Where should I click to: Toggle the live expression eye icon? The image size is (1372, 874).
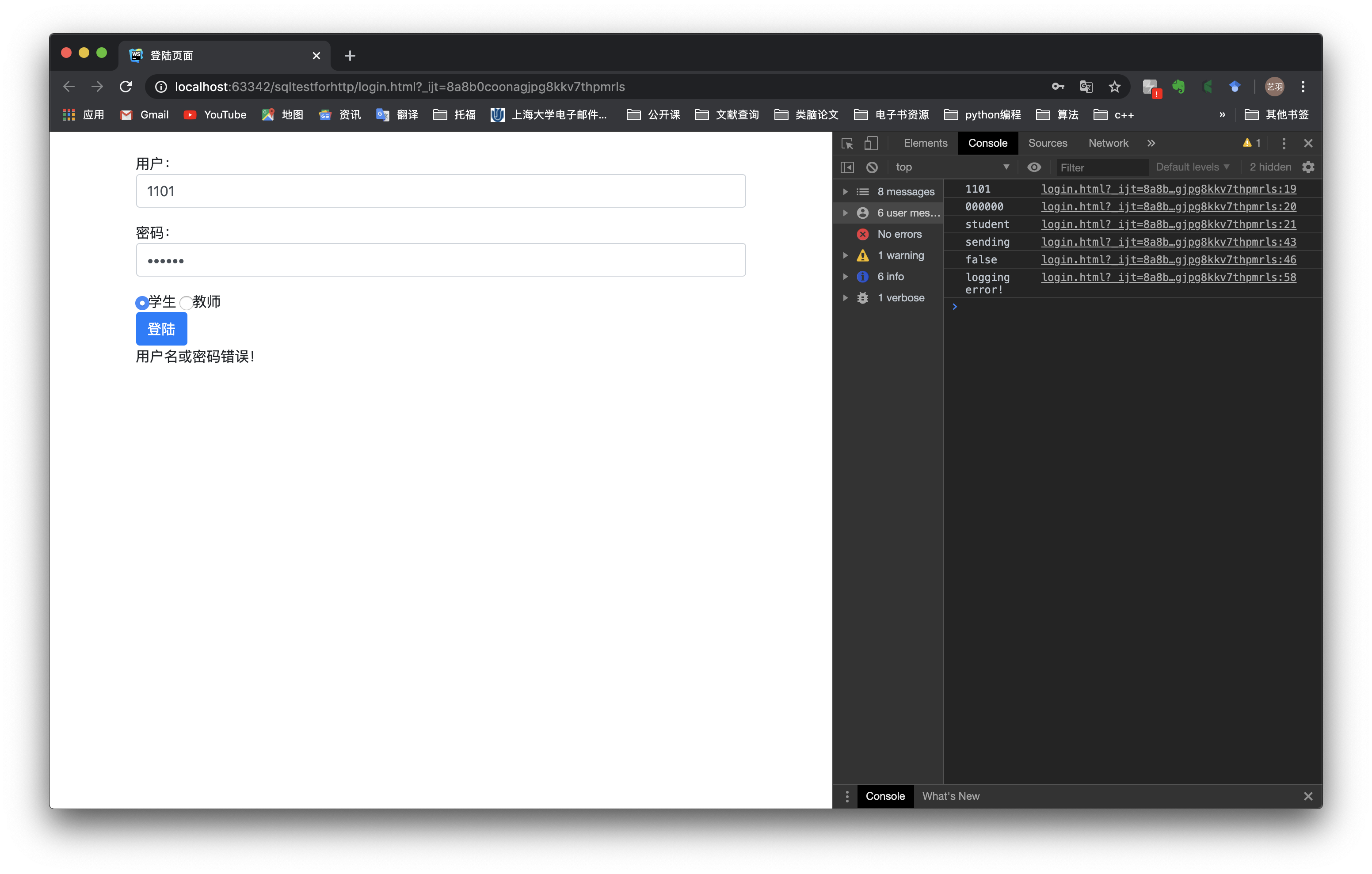coord(1033,167)
